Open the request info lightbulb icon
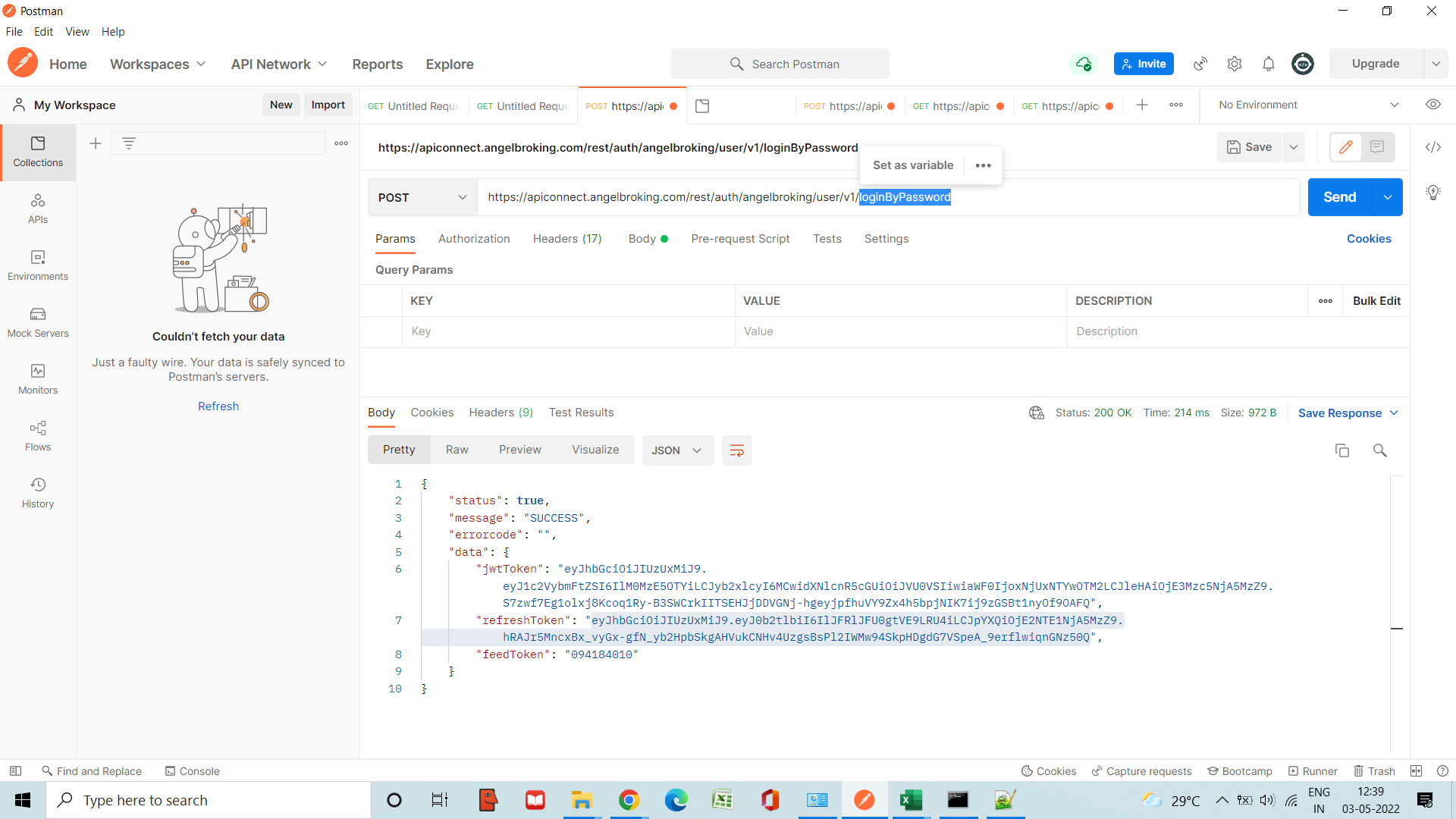1456x819 pixels. (1433, 193)
